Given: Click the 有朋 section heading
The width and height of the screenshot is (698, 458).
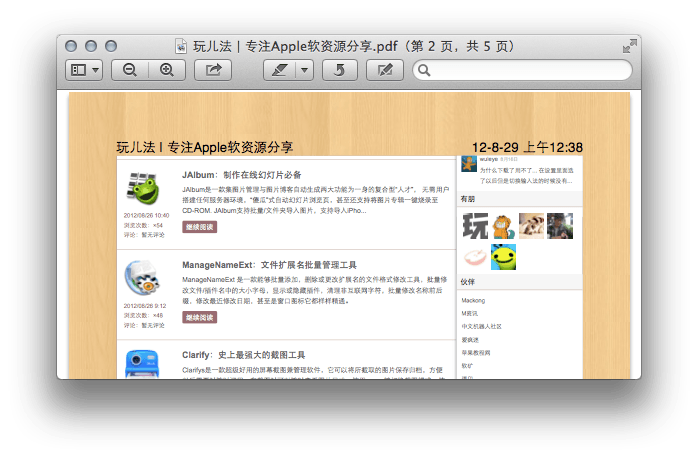Looking at the screenshot, I should (x=468, y=199).
